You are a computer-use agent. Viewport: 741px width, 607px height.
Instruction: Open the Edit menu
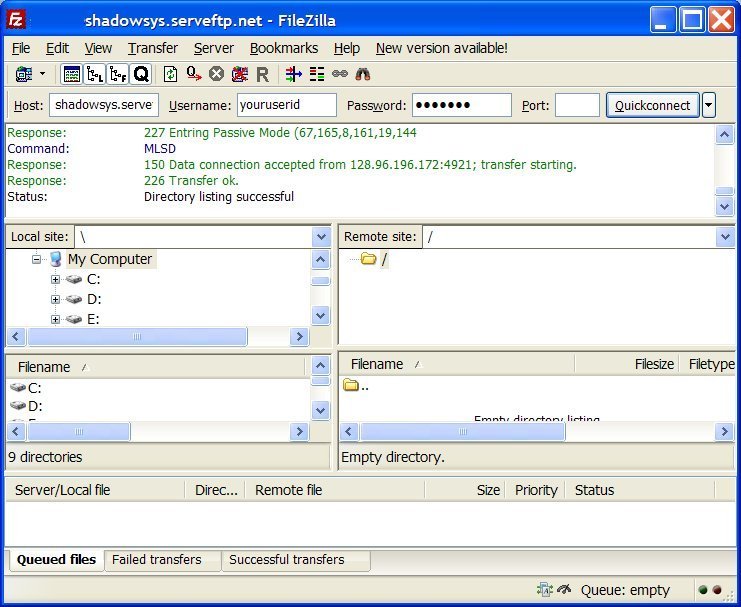click(x=57, y=48)
